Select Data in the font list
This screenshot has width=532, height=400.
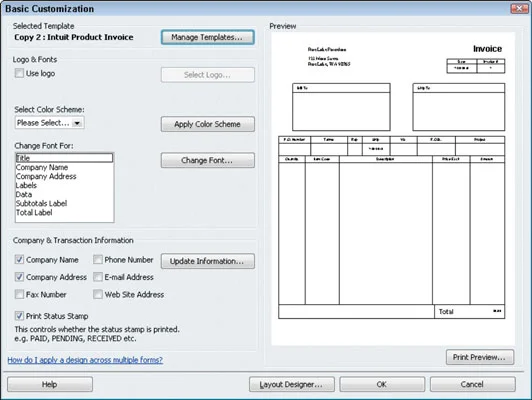(24, 194)
